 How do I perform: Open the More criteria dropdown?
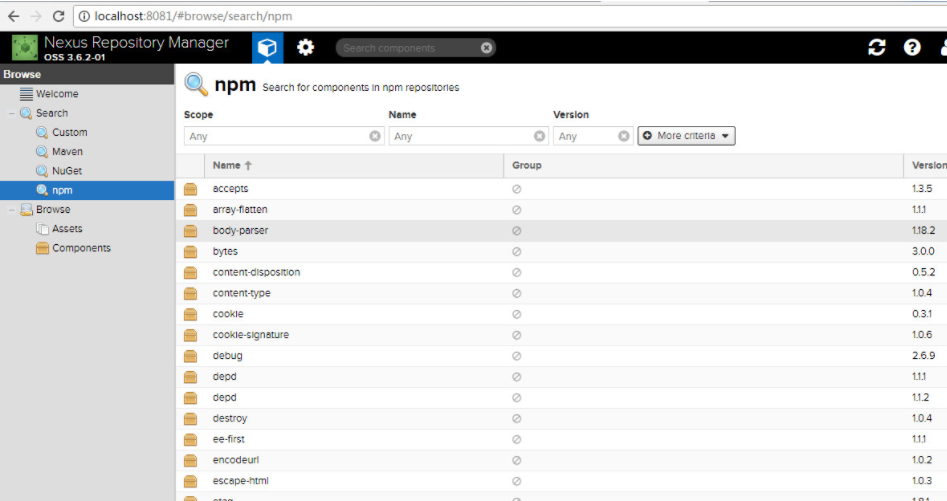point(686,136)
